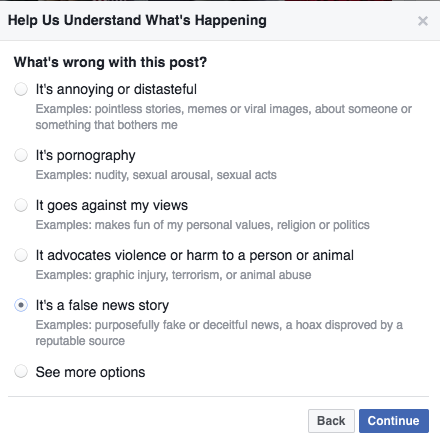Select the radio circle beside "It's annoying or distasteful"
The height and width of the screenshot is (444, 440).
tap(21, 89)
